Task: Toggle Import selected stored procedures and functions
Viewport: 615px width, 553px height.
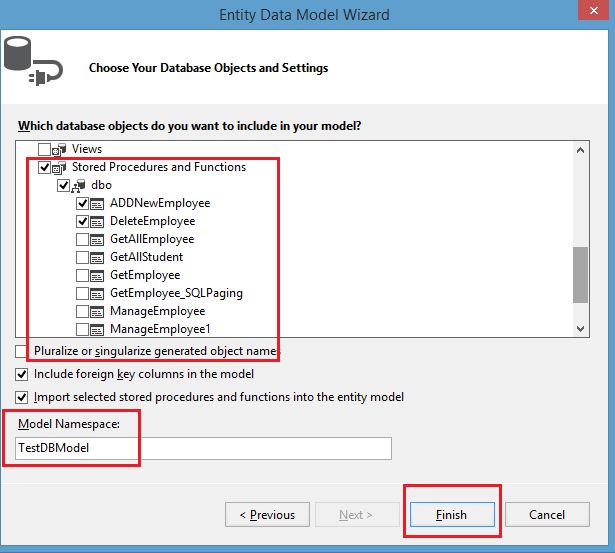Action: pos(22,398)
